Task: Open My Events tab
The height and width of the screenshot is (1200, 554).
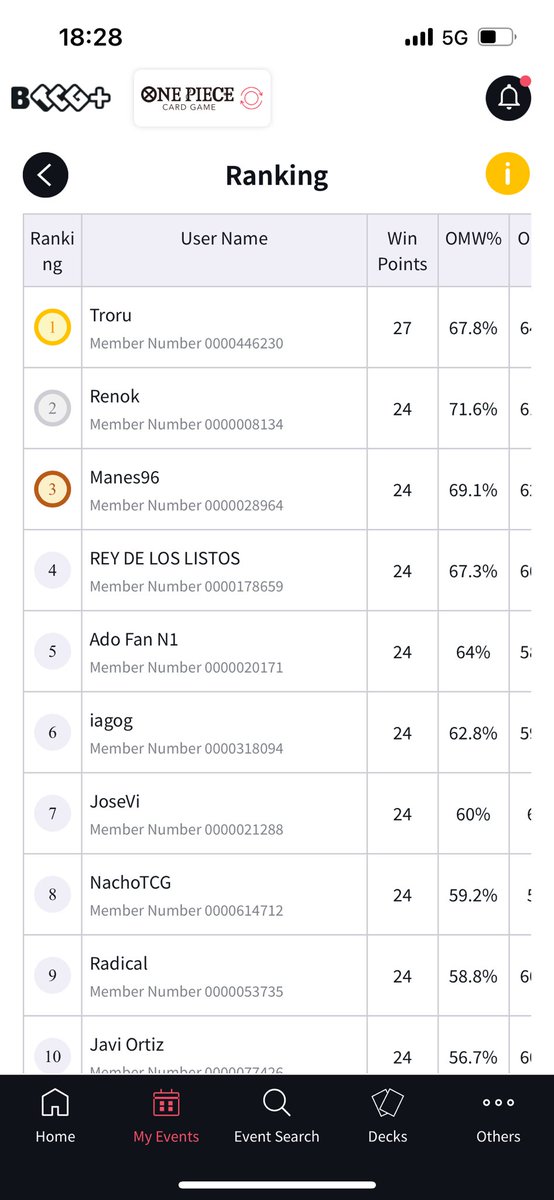Action: [166, 1116]
